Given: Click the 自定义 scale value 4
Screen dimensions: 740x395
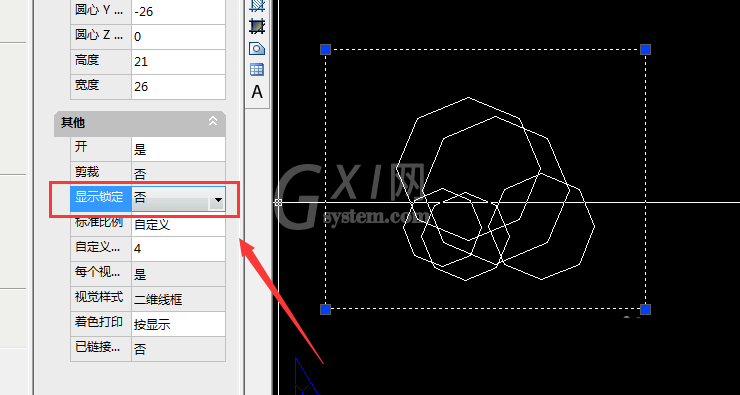Looking at the screenshot, I should coord(178,249).
